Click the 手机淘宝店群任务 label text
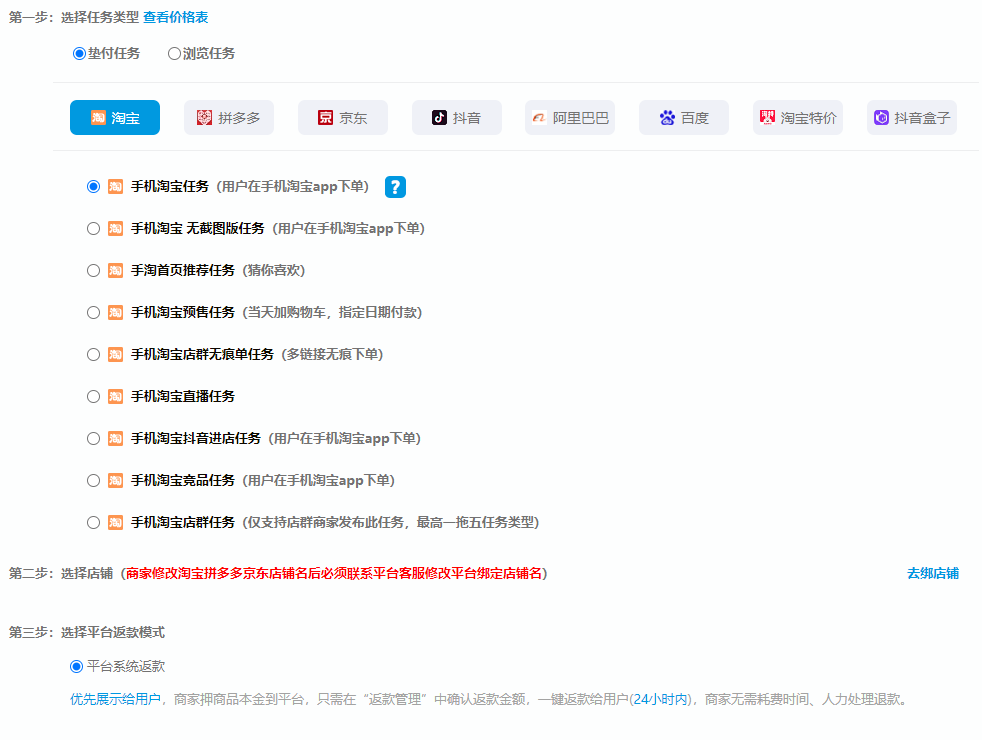Viewport: 982px width, 740px height. pyautogui.click(x=183, y=522)
